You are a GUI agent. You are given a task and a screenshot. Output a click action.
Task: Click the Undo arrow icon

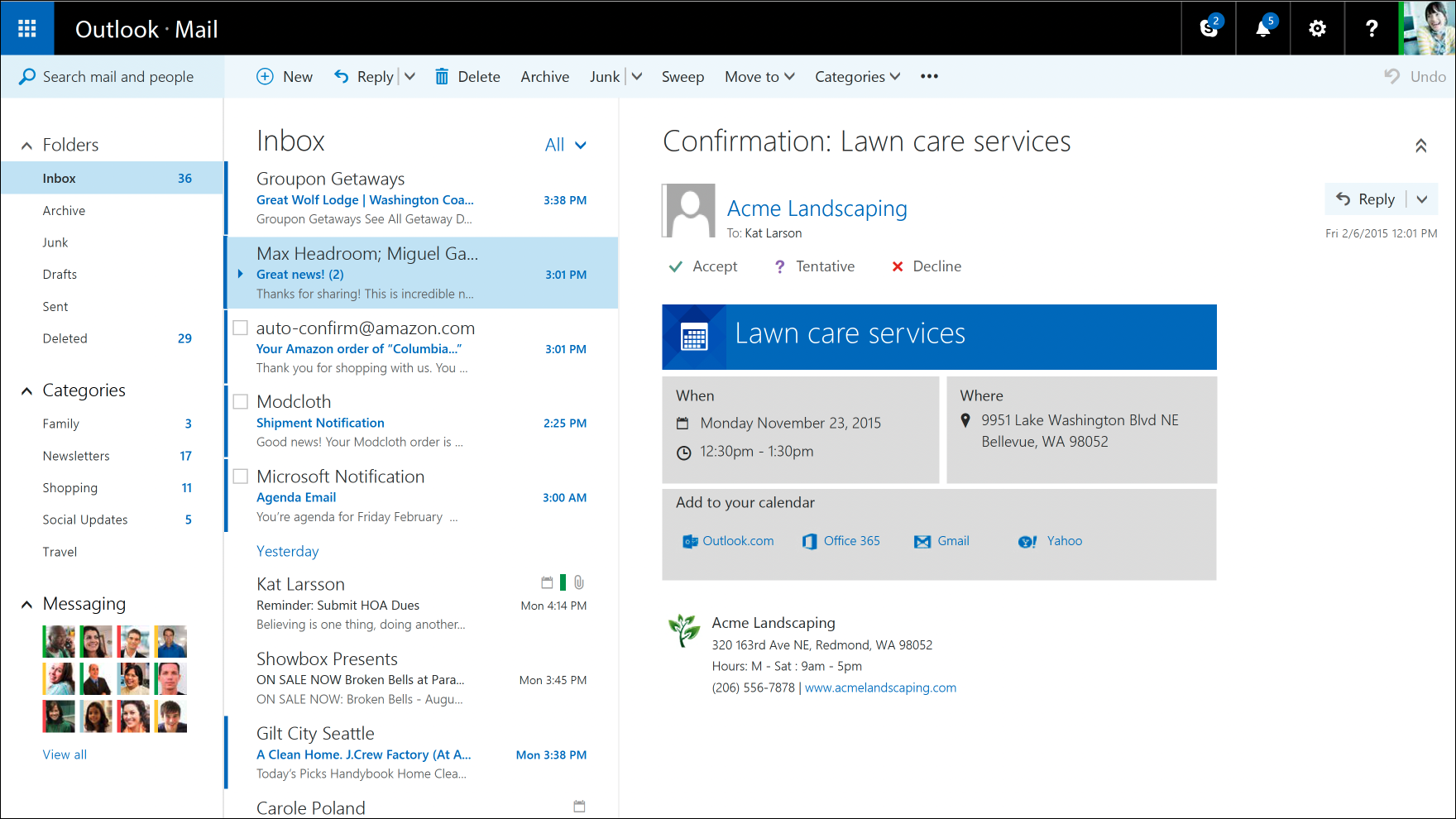(1392, 76)
